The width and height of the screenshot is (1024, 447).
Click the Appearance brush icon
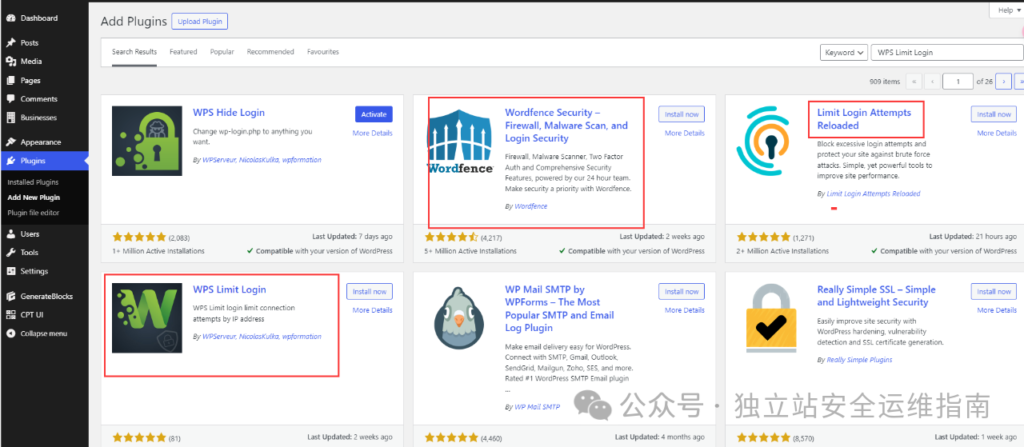10,142
